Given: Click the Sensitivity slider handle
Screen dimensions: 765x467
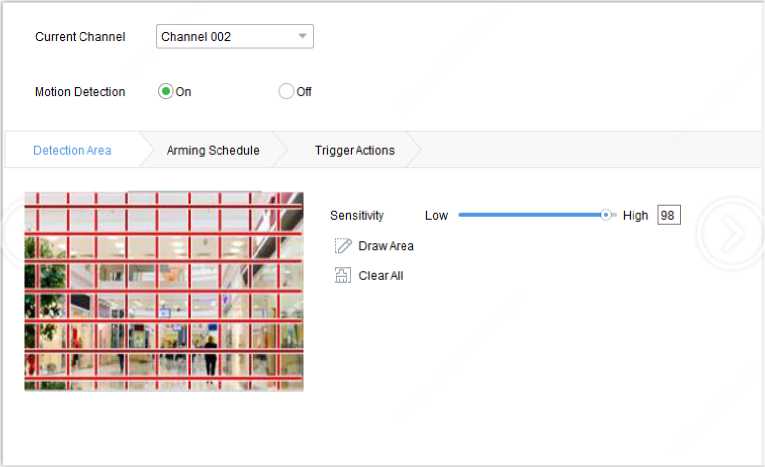Looking at the screenshot, I should 607,215.
